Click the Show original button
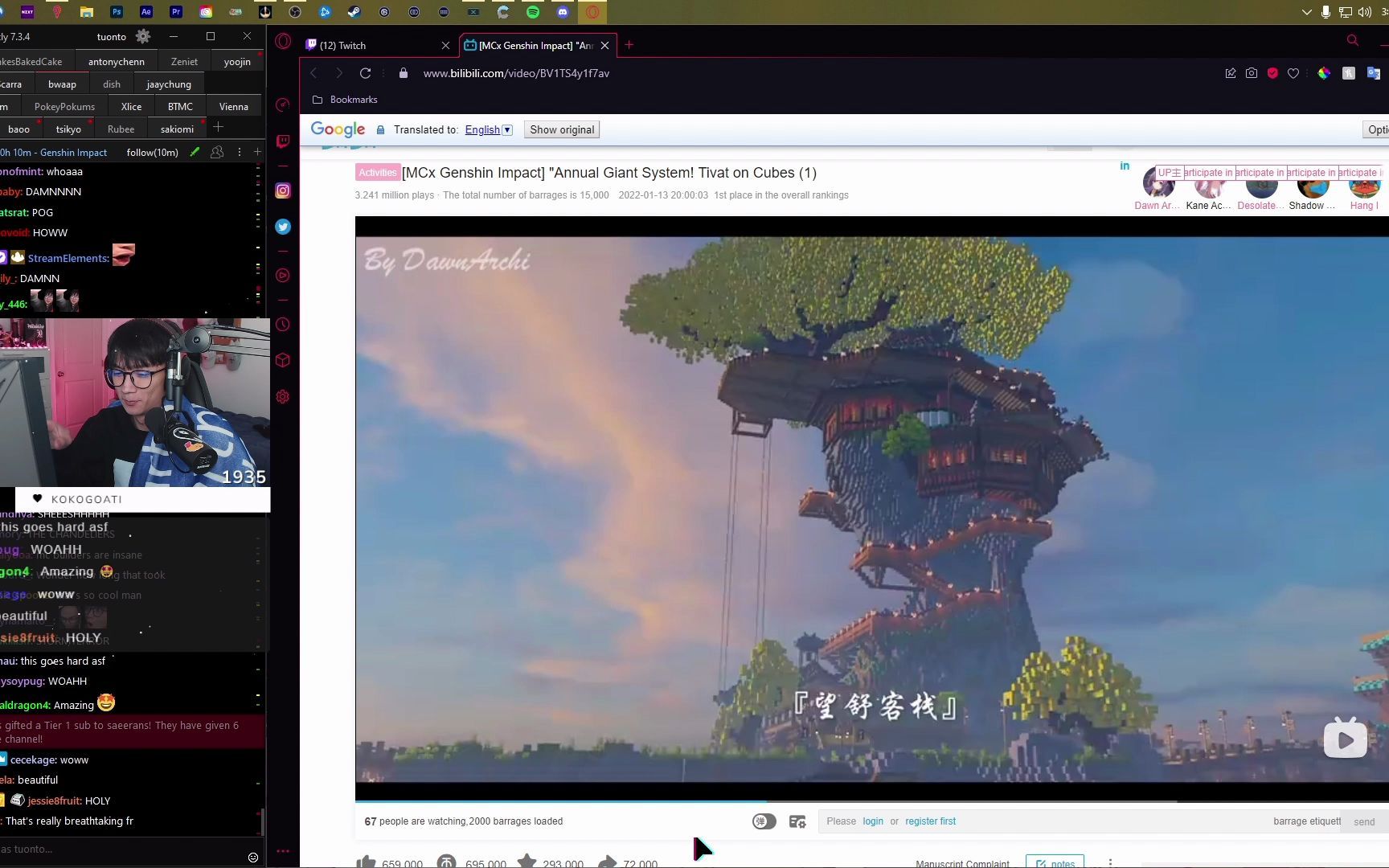The width and height of the screenshot is (1389, 868). 562,129
